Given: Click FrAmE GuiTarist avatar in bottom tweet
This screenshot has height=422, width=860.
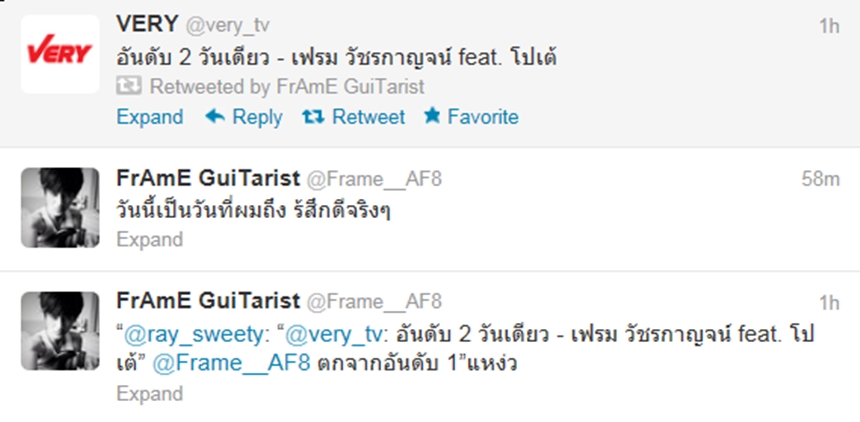Looking at the screenshot, I should pyautogui.click(x=60, y=330).
